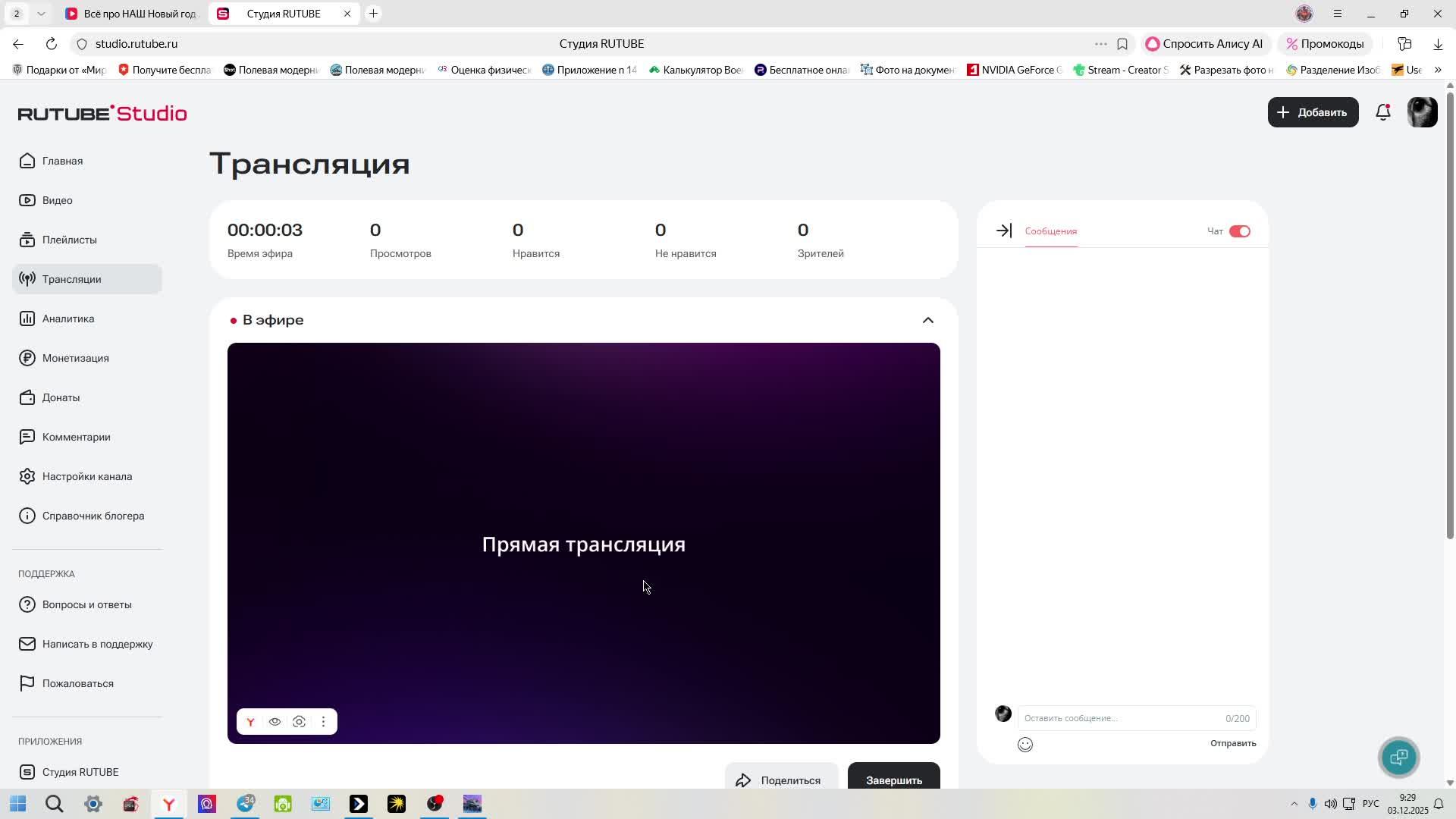Collapse the chat panel with the arrow icon
1456x819 pixels.
point(1003,231)
